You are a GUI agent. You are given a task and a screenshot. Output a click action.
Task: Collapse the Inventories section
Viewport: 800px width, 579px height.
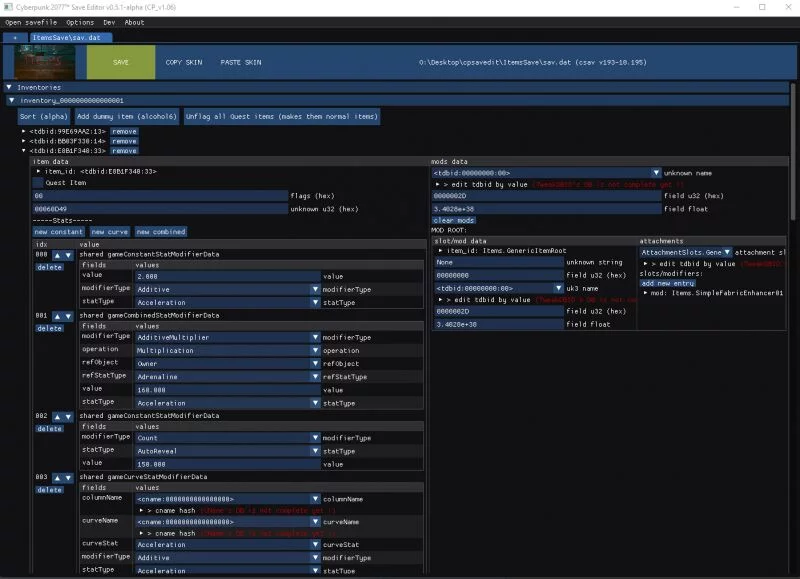[x=9, y=87]
